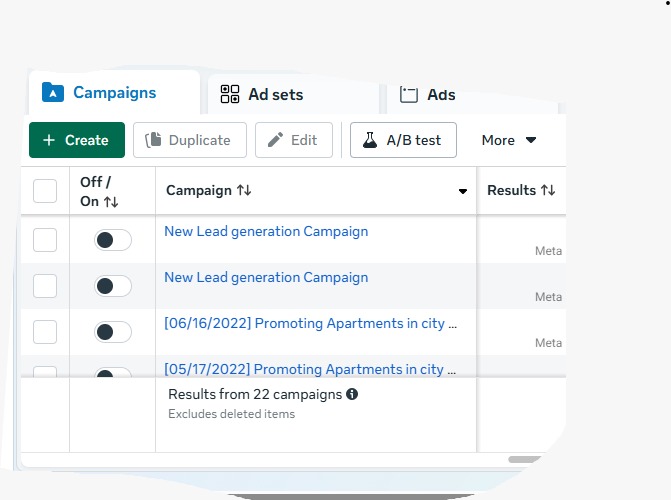Click the Duplicate button
The height and width of the screenshot is (500, 671).
pyautogui.click(x=190, y=140)
